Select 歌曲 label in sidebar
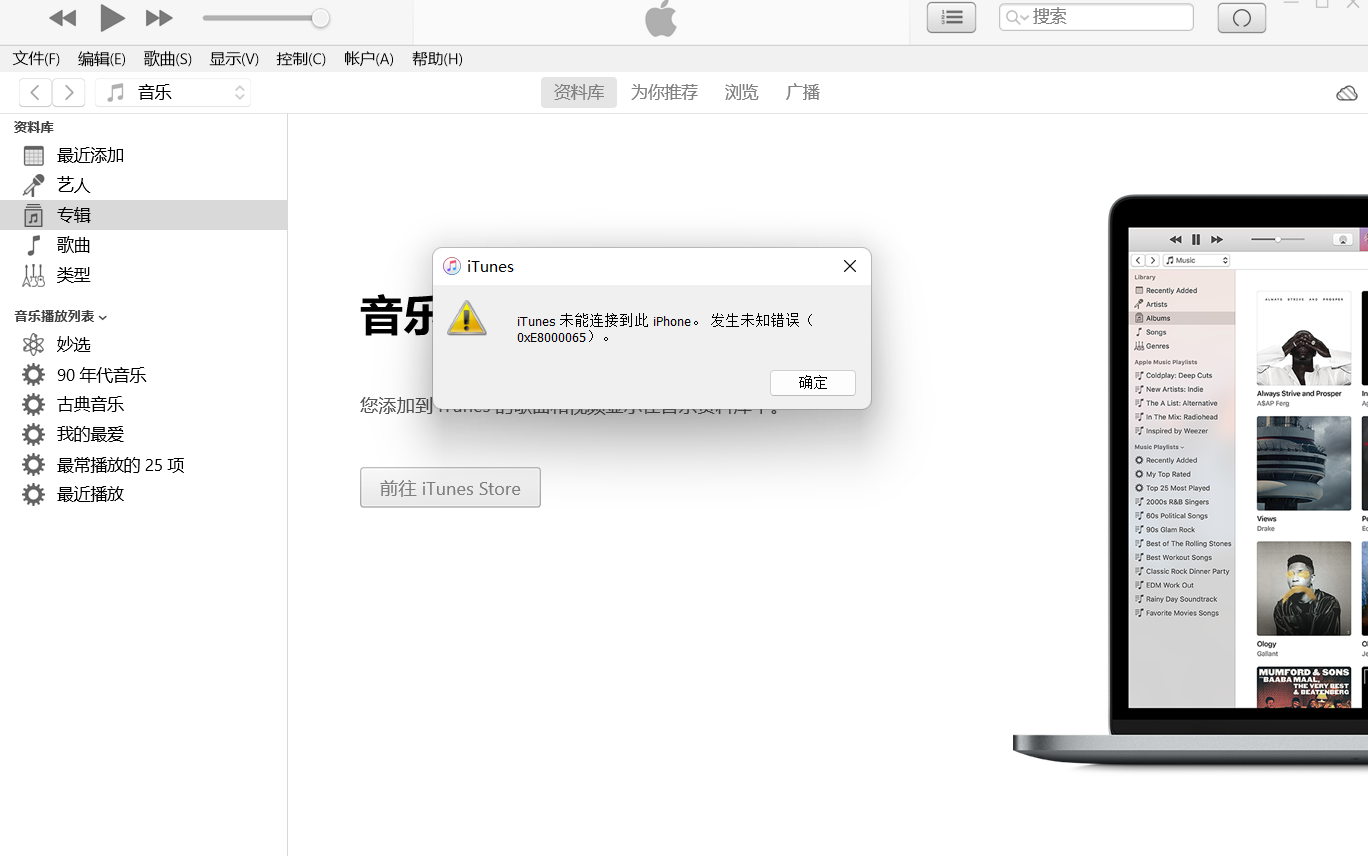1368x856 pixels. pos(74,245)
